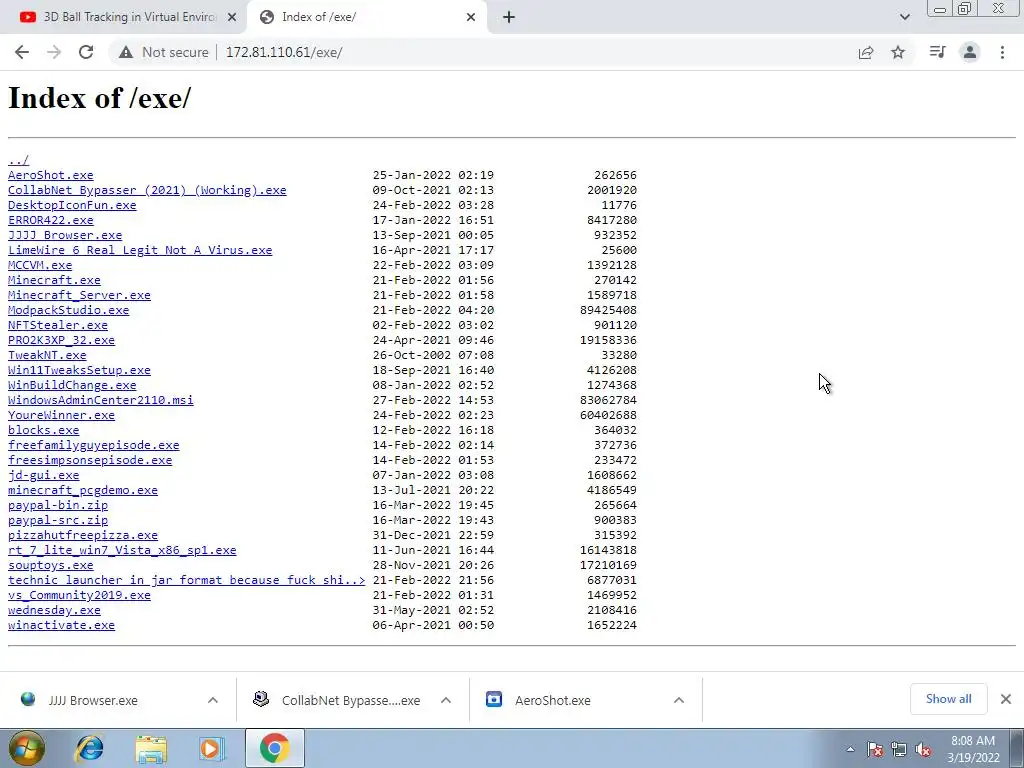
Task: Bookmark this page with the star
Action: 898,52
